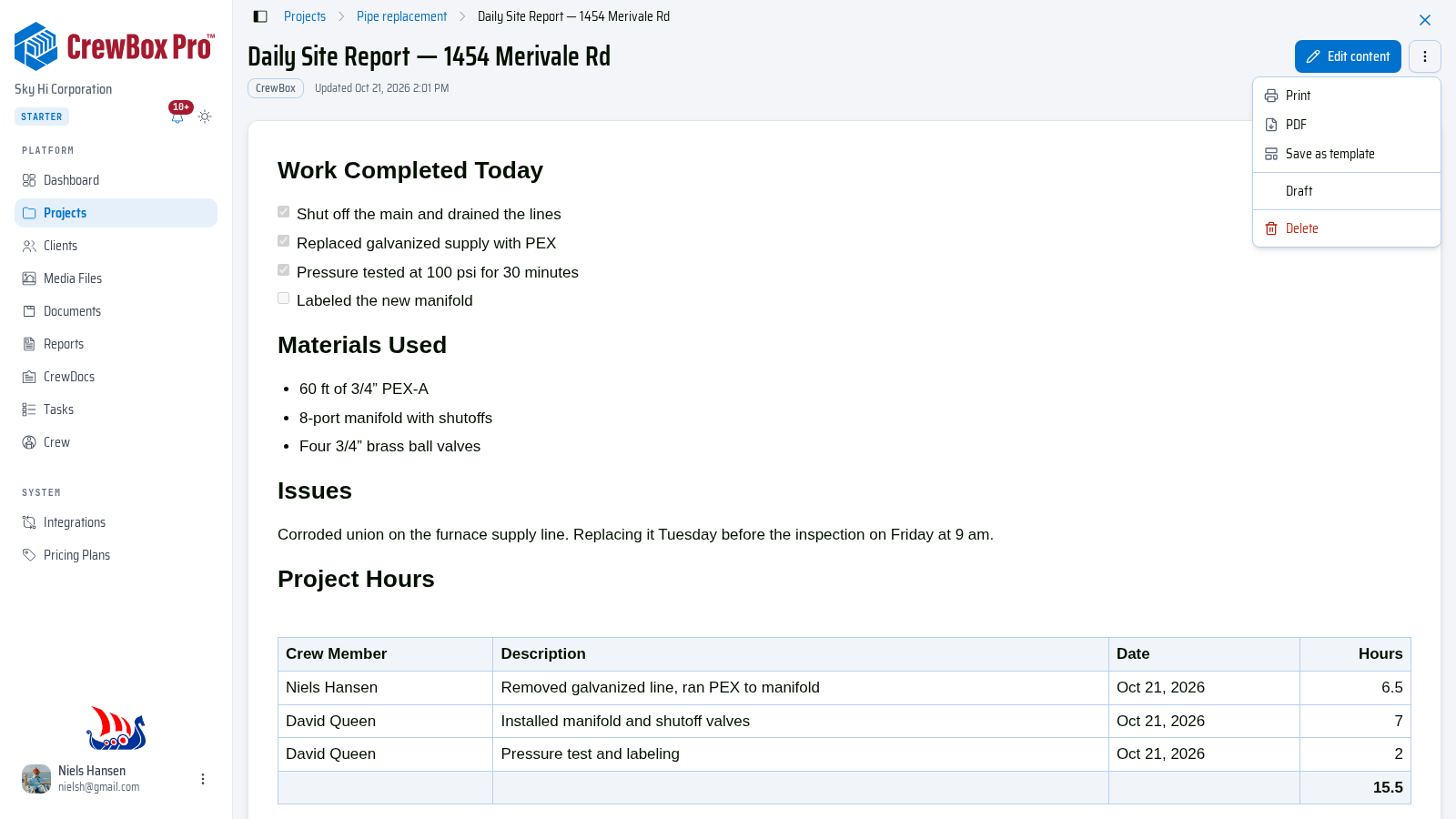
Task: Click the Edit content button
Action: pyautogui.click(x=1348, y=56)
